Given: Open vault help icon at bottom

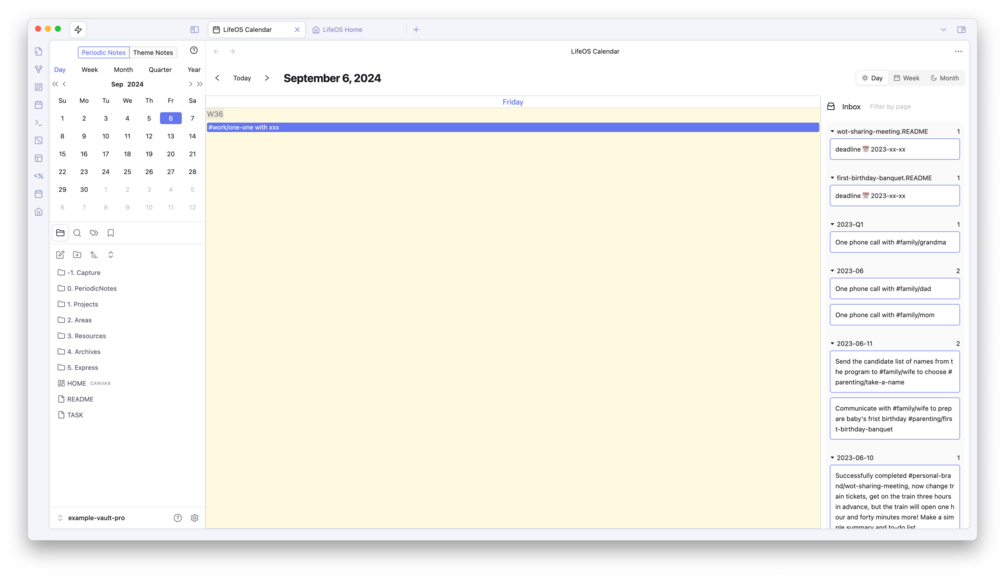Looking at the screenshot, I should pyautogui.click(x=178, y=518).
